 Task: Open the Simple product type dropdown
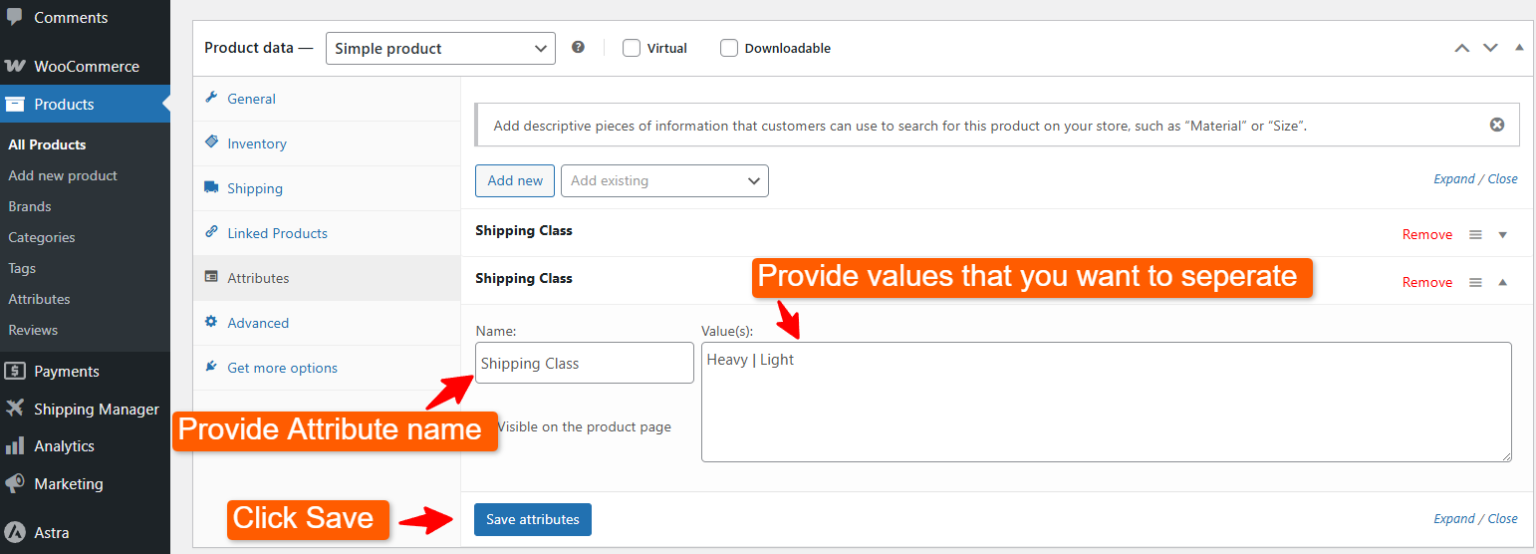point(440,48)
